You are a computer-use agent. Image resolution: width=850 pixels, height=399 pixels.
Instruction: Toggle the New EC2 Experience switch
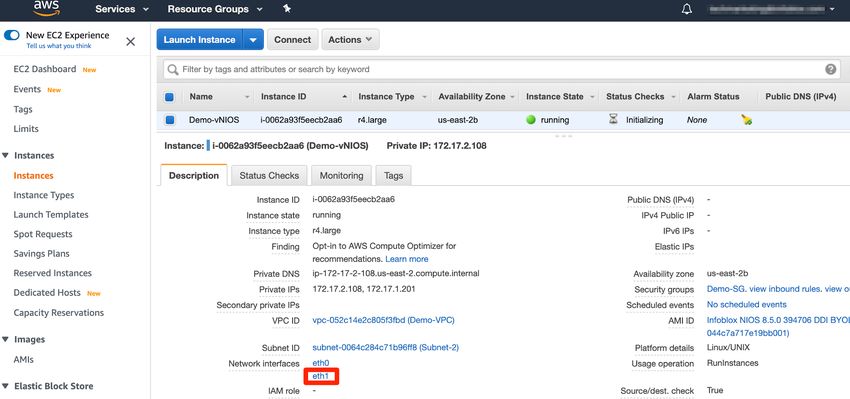pyautogui.click(x=12, y=35)
